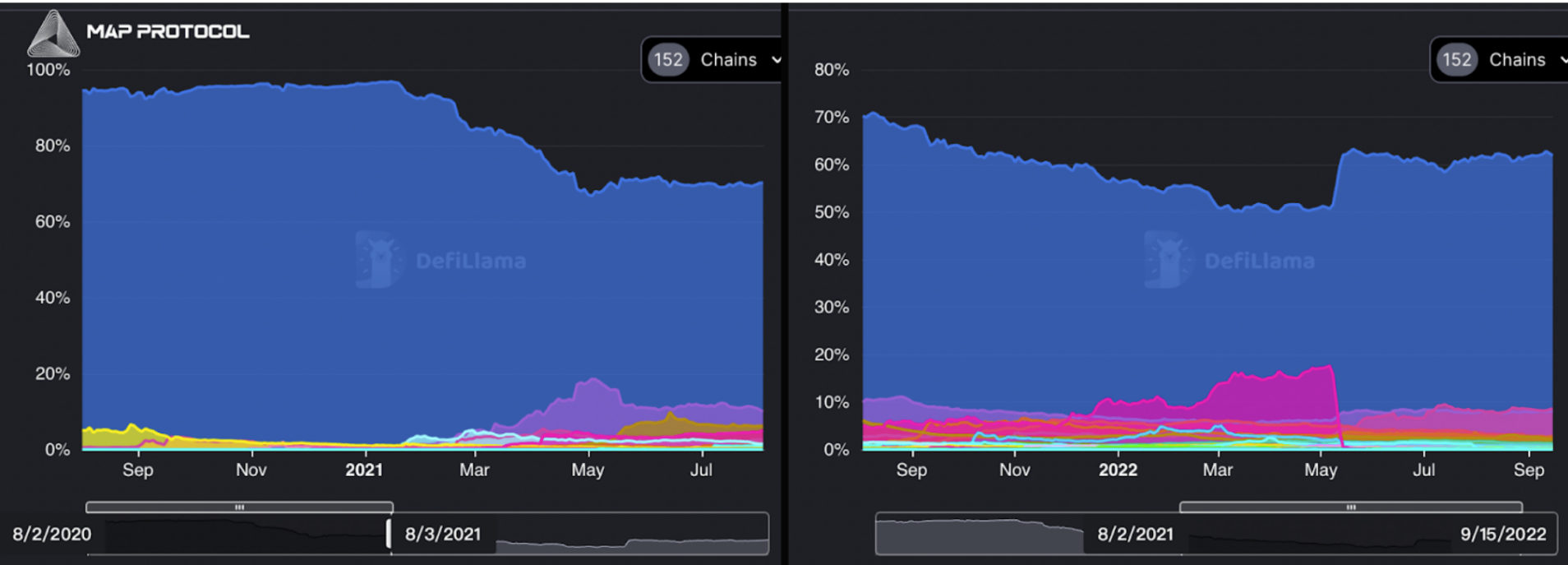Viewport: 1568px width, 565px height.
Task: Click the 8/2/2020 start date label
Action: tap(52, 535)
